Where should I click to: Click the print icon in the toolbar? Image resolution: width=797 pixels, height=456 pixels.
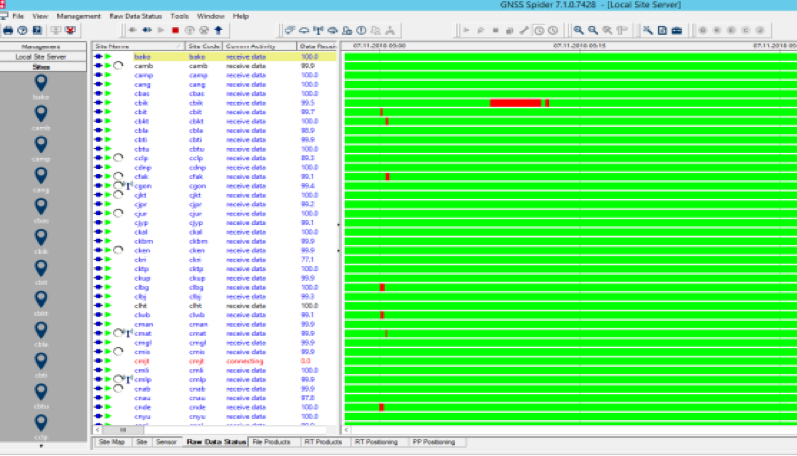pyautogui.click(x=7, y=30)
